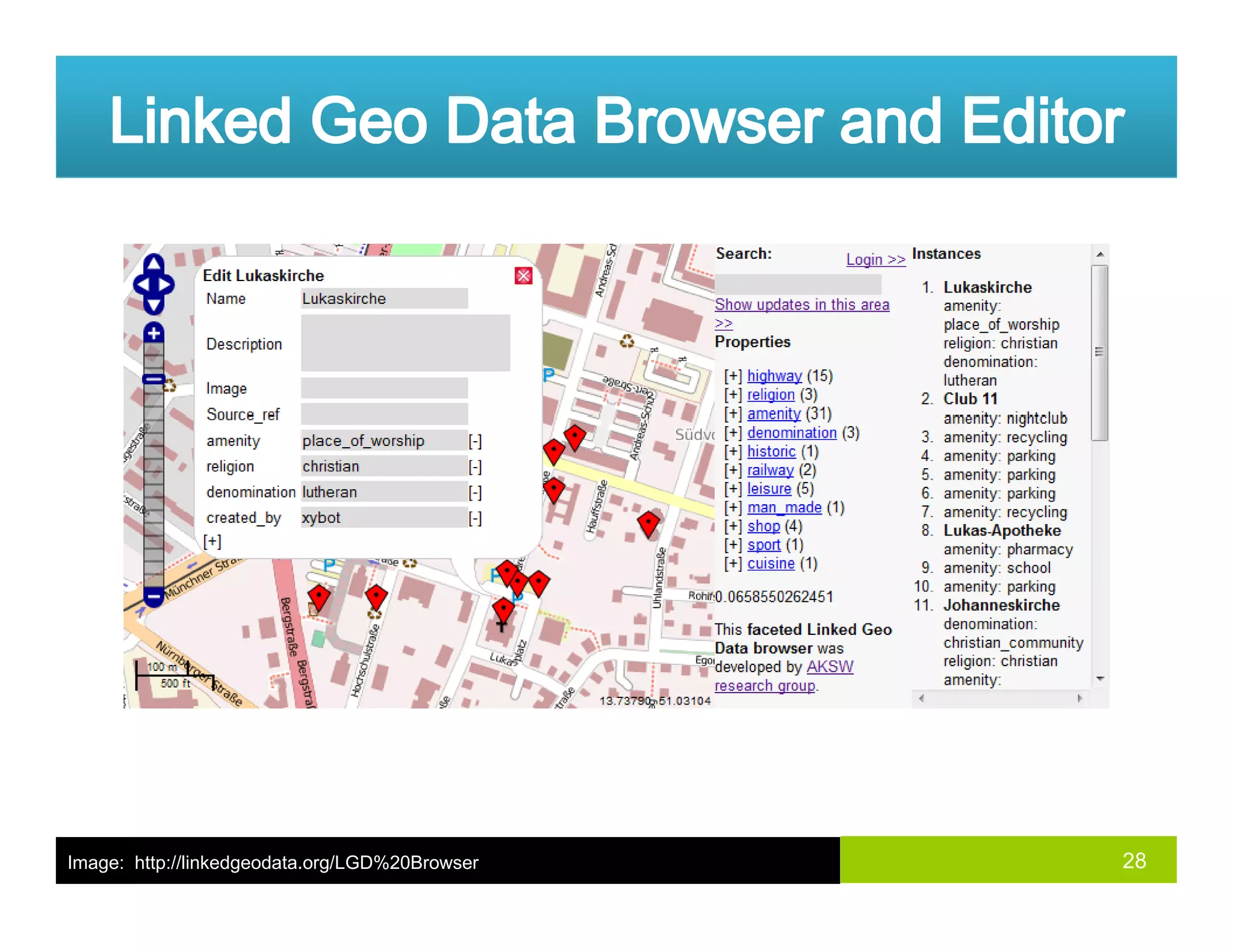The image size is (1233, 952).
Task: Zoom in with the plus button
Action: [x=154, y=333]
